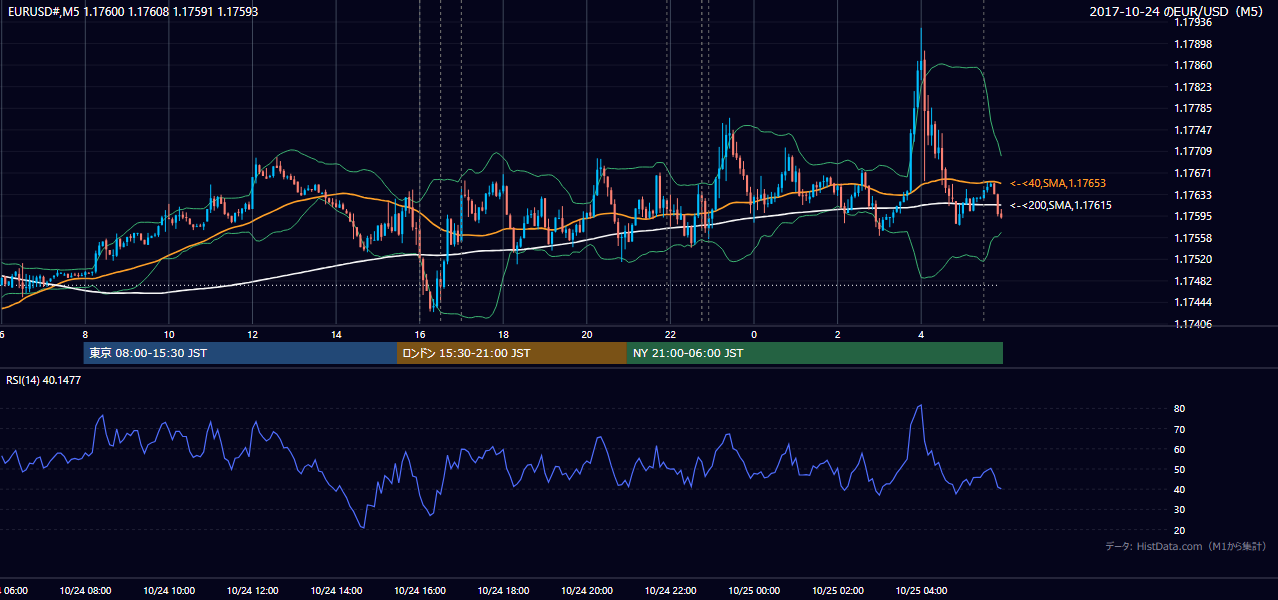Click price level 1.17520 on the axis
1278x600 pixels.
[1193, 259]
